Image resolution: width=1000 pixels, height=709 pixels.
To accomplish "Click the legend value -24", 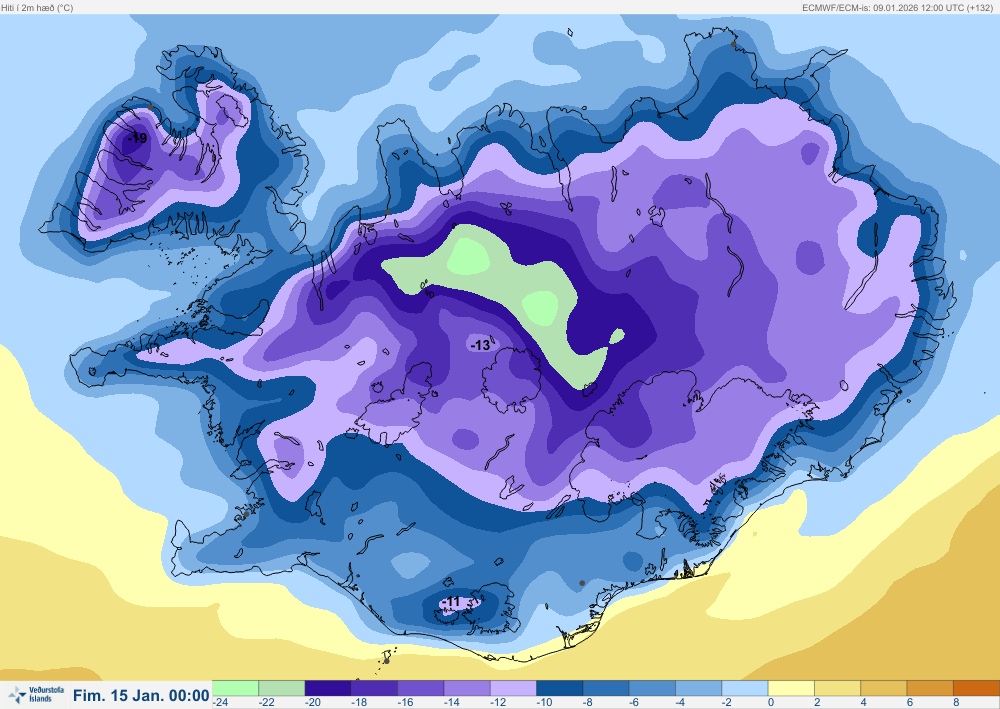I will coord(221,703).
